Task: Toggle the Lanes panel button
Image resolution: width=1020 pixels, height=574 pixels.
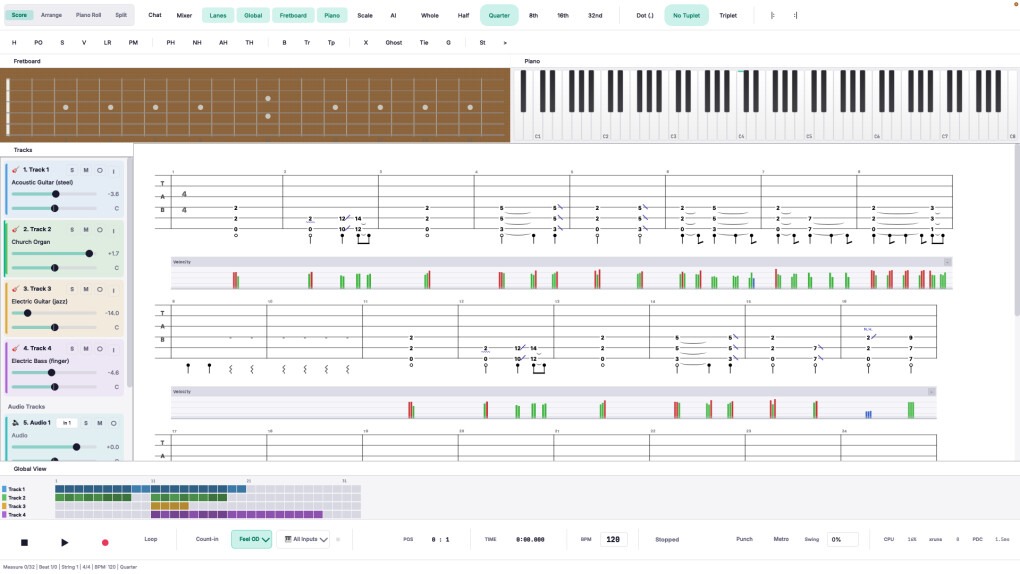Action: pyautogui.click(x=218, y=16)
